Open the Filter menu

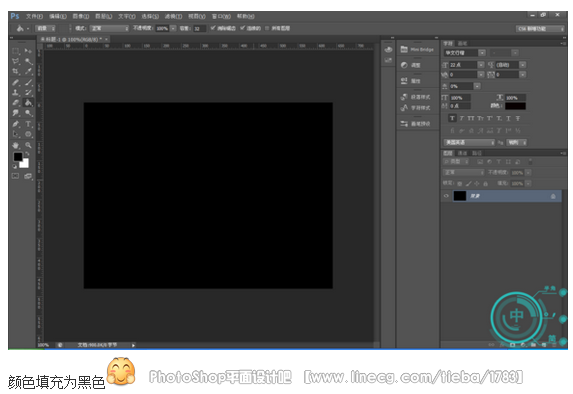[x=173, y=16]
